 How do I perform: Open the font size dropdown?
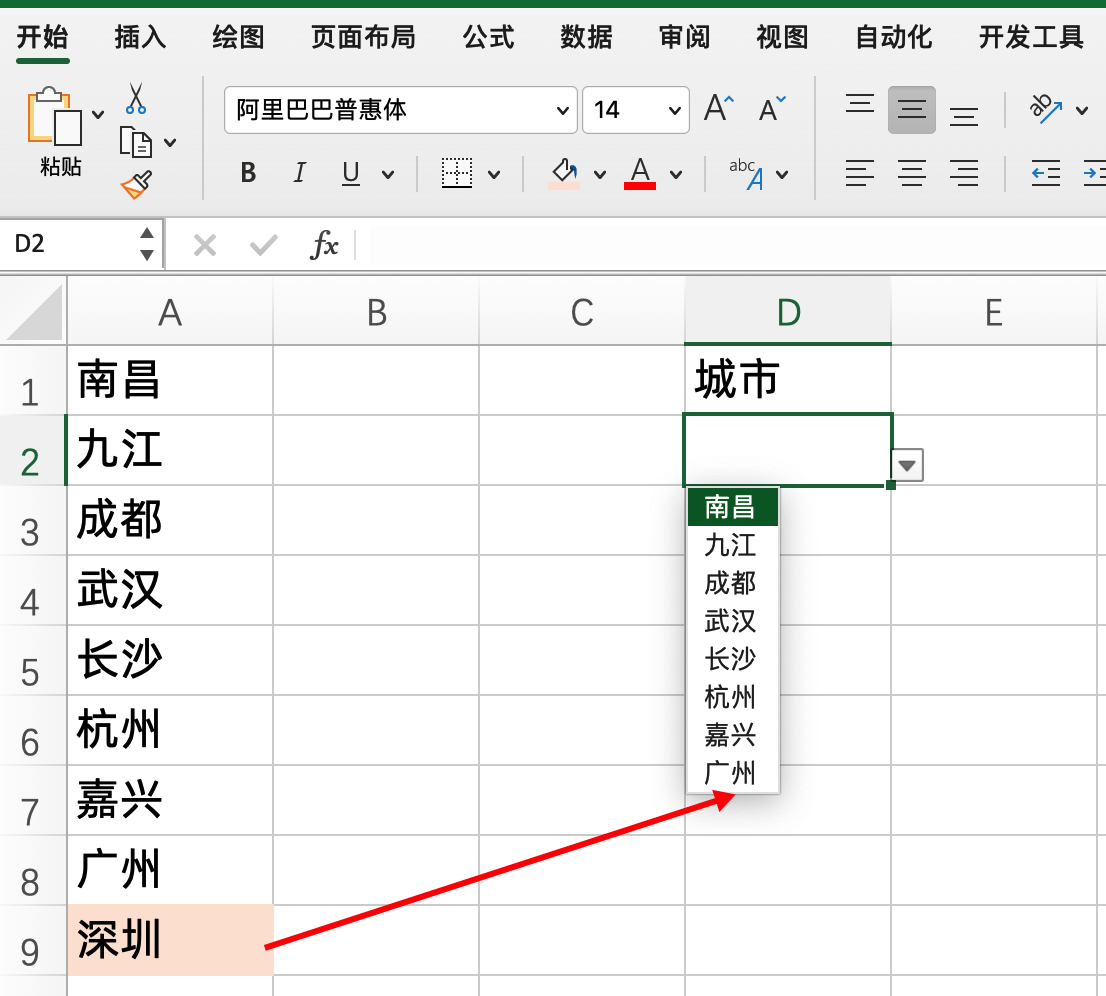coord(676,110)
